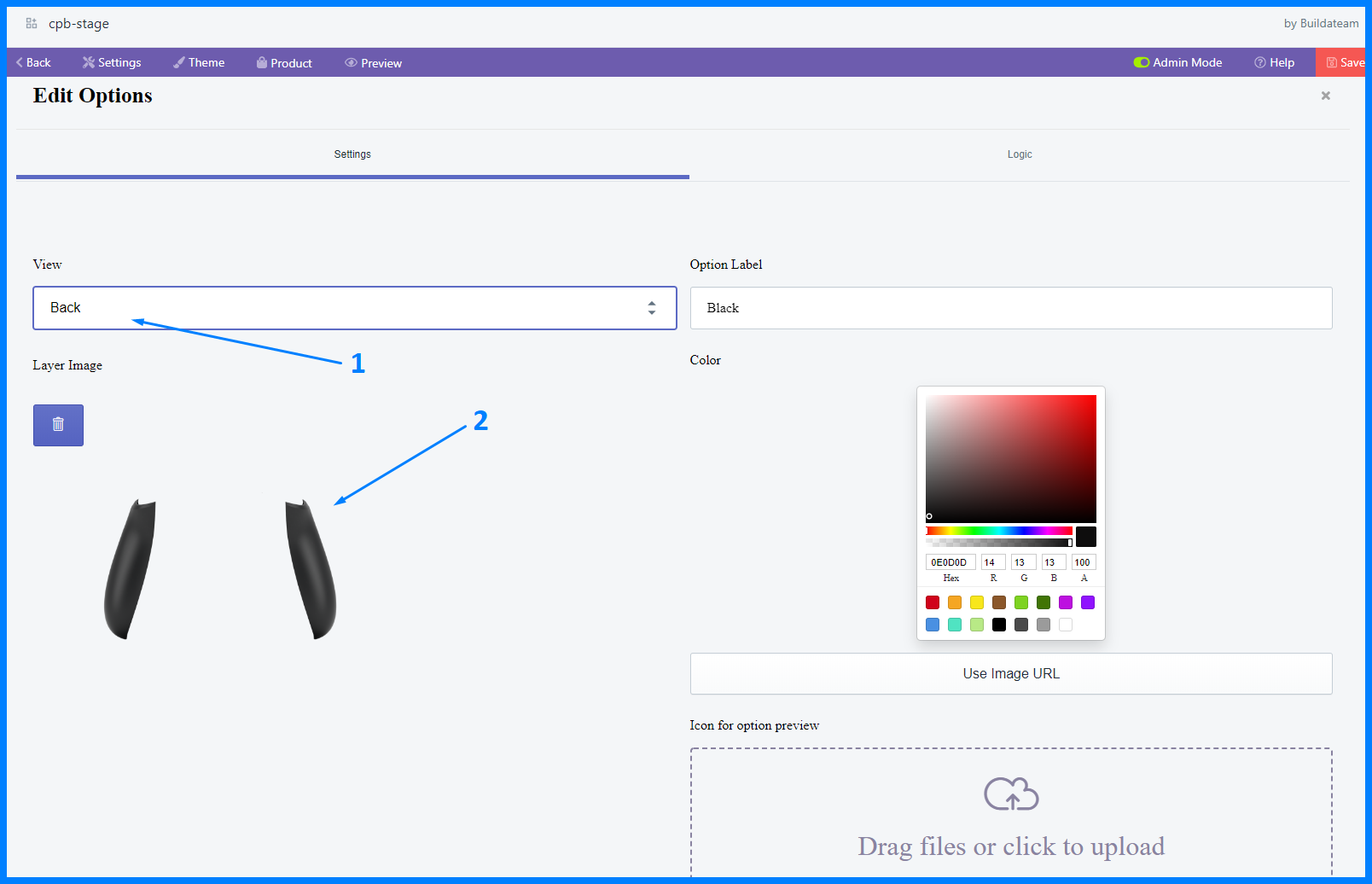The image size is (1372, 884).
Task: Pick a shade in the saturation area
Action: pyautogui.click(x=1011, y=459)
